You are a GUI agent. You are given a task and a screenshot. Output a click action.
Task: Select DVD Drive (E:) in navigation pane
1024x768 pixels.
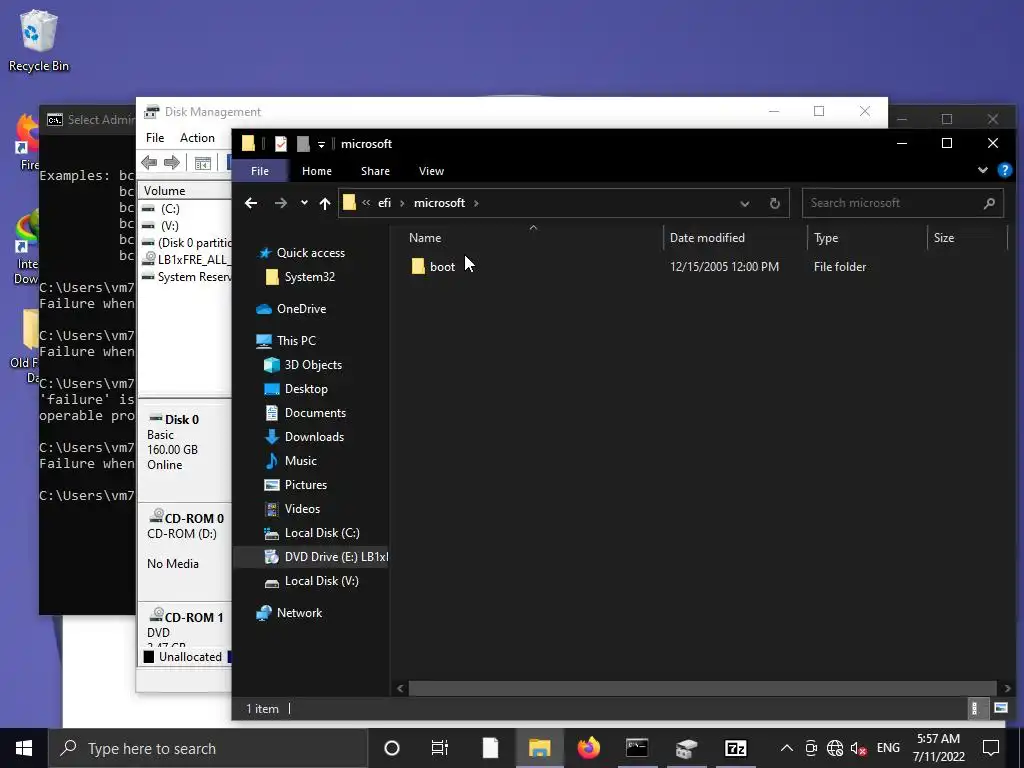(x=326, y=557)
